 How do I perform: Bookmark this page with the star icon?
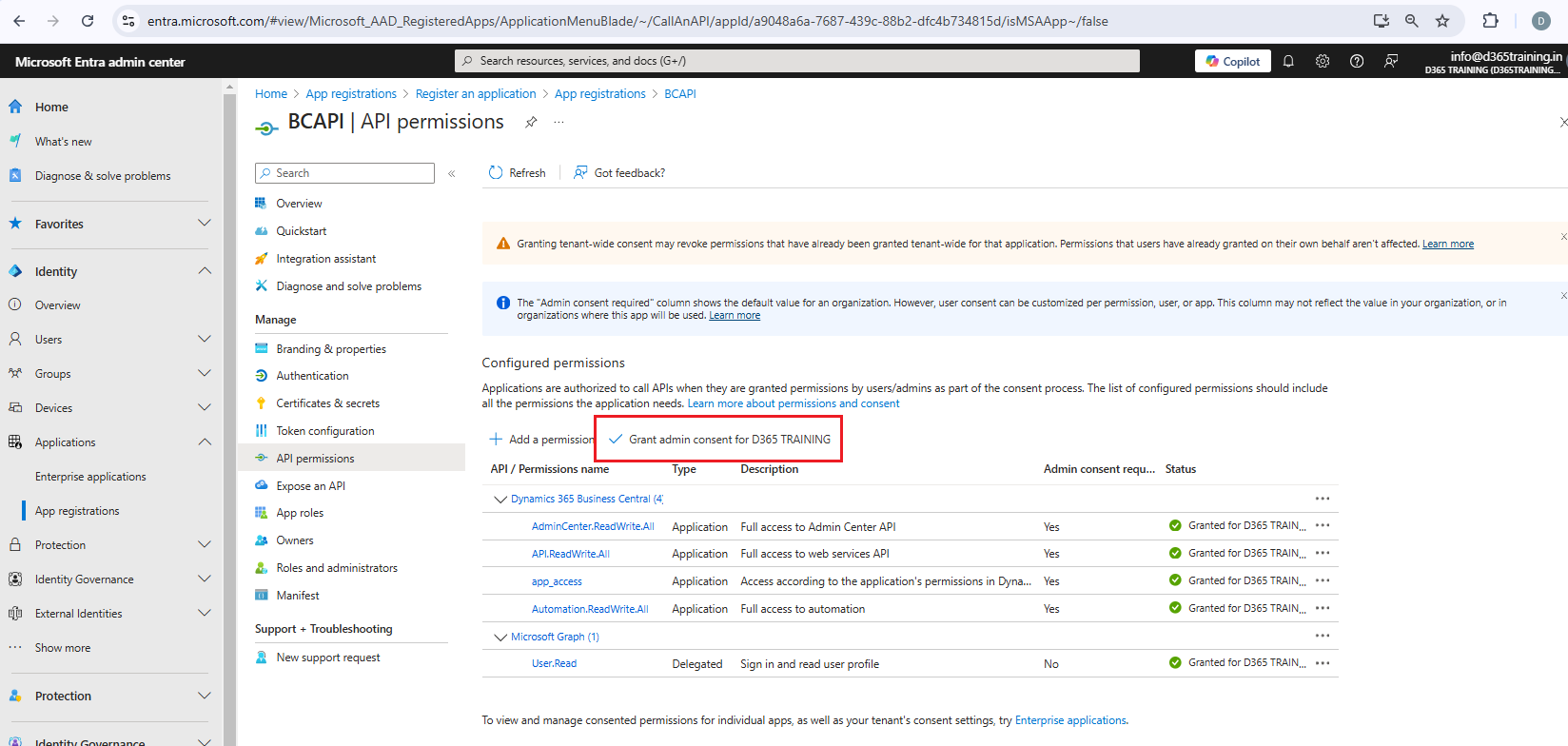1442,21
